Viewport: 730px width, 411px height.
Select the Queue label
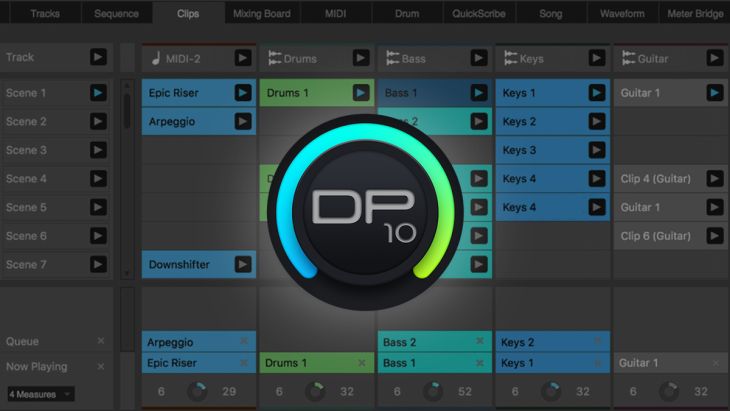pos(22,341)
